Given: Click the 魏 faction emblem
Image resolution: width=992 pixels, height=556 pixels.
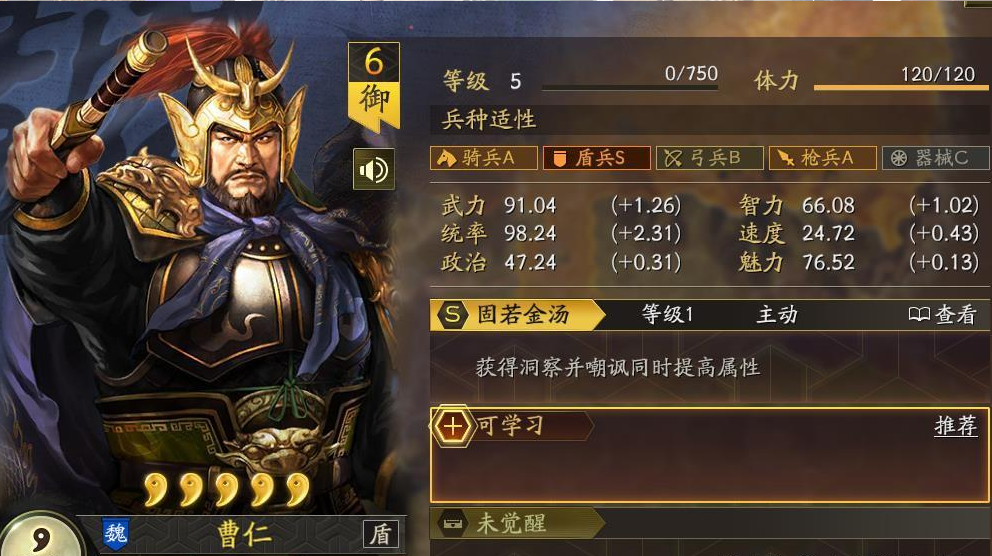Looking at the screenshot, I should pyautogui.click(x=116, y=534).
